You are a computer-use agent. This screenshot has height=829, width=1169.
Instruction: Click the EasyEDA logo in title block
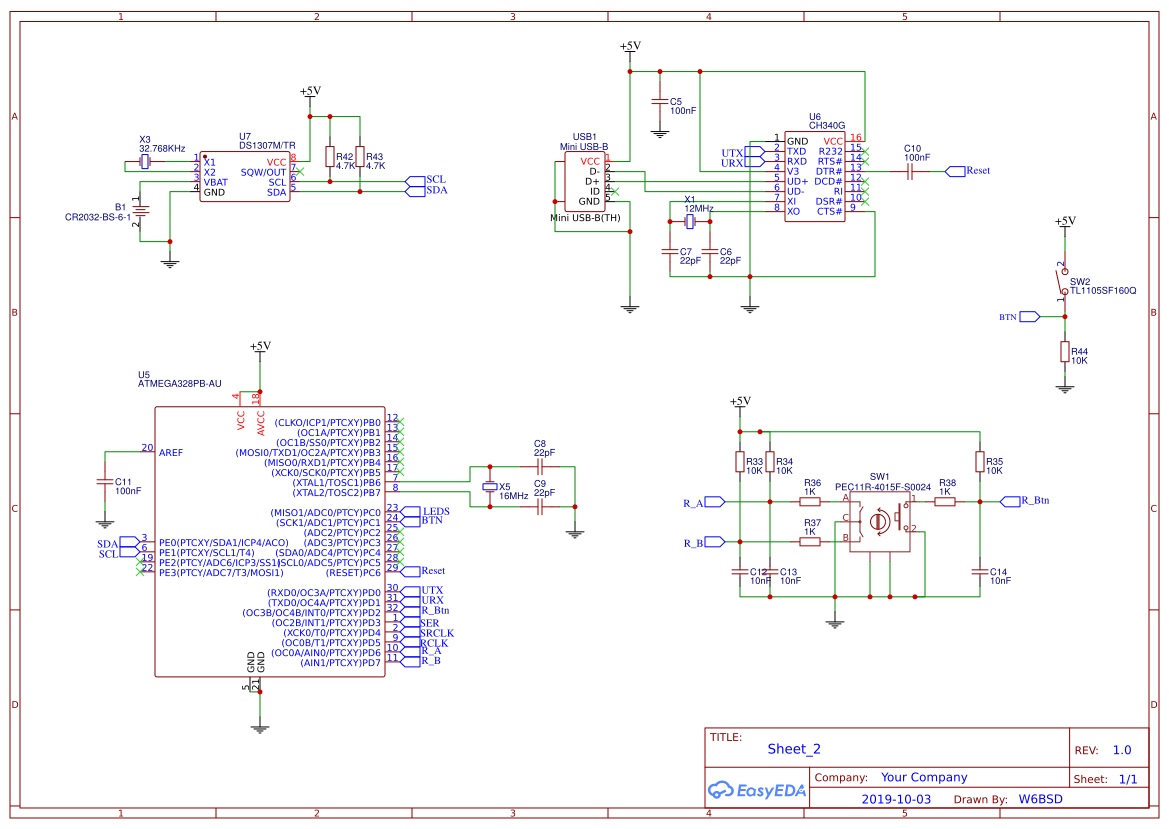[x=757, y=789]
